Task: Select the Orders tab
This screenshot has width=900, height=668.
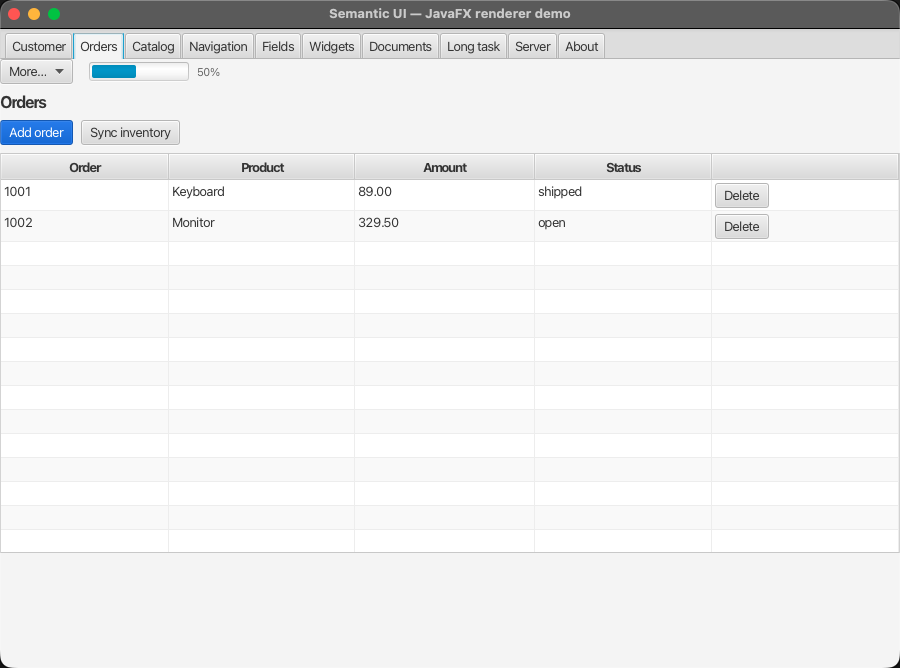Action: pos(99,46)
